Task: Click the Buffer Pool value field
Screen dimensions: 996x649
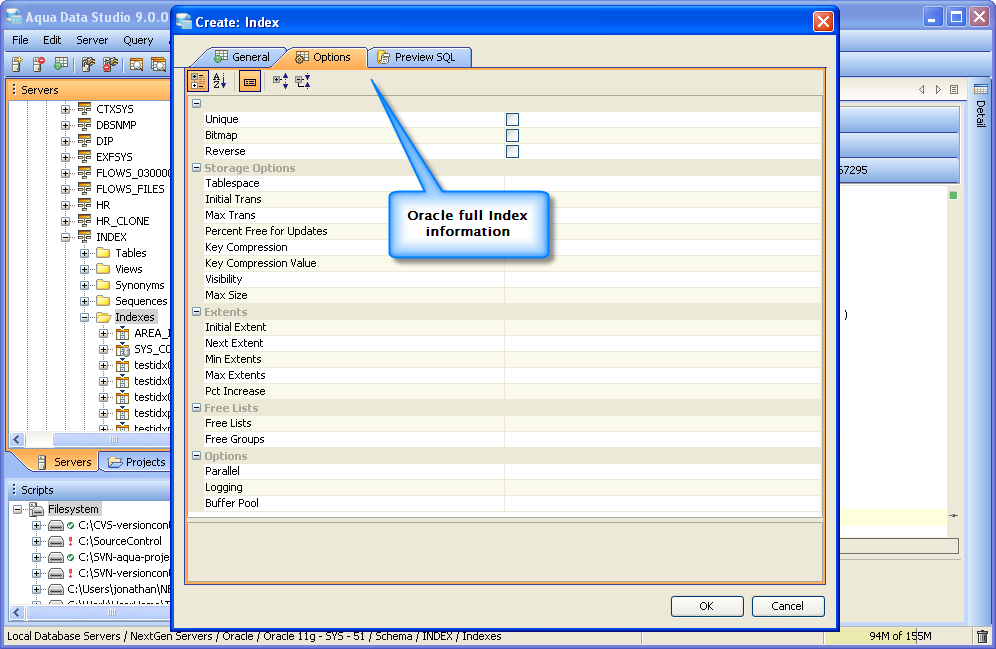Action: click(x=663, y=503)
